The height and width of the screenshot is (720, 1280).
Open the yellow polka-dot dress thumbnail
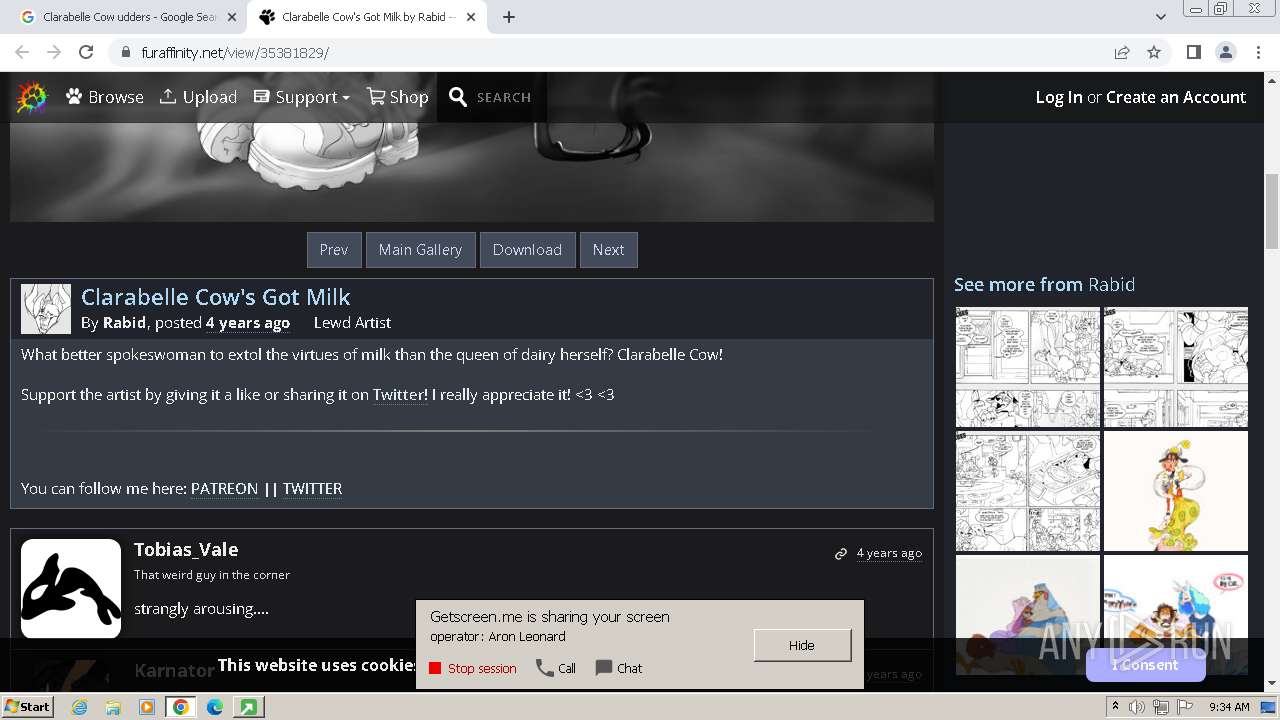coord(1176,491)
